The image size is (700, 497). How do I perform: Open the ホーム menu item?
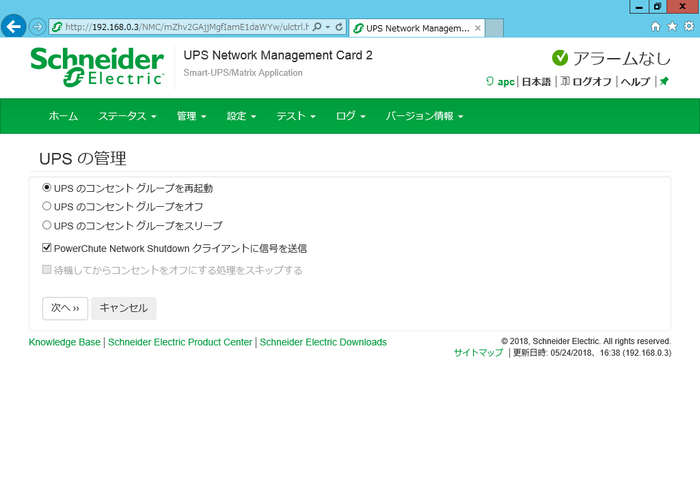(63, 116)
